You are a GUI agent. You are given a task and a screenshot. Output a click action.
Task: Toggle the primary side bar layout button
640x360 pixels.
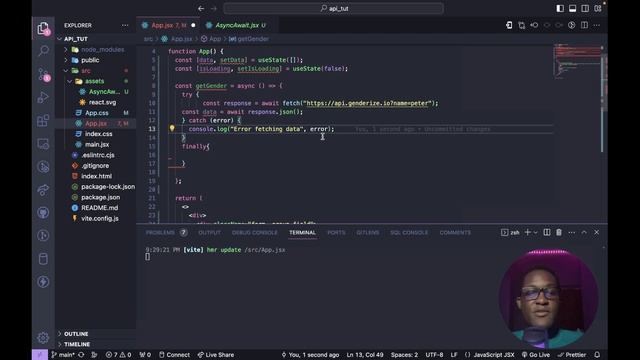(560, 8)
